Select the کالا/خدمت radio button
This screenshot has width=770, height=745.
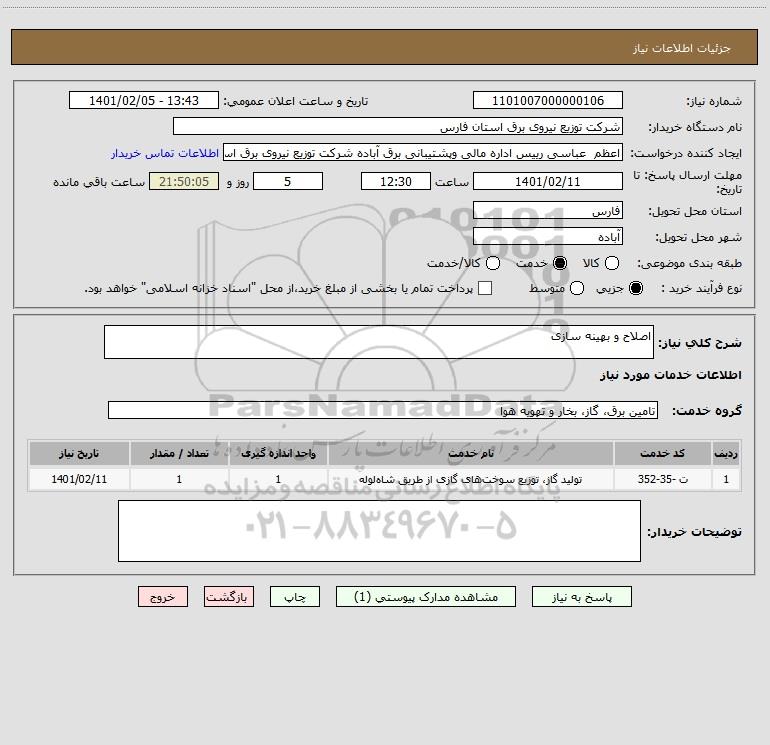[493, 263]
